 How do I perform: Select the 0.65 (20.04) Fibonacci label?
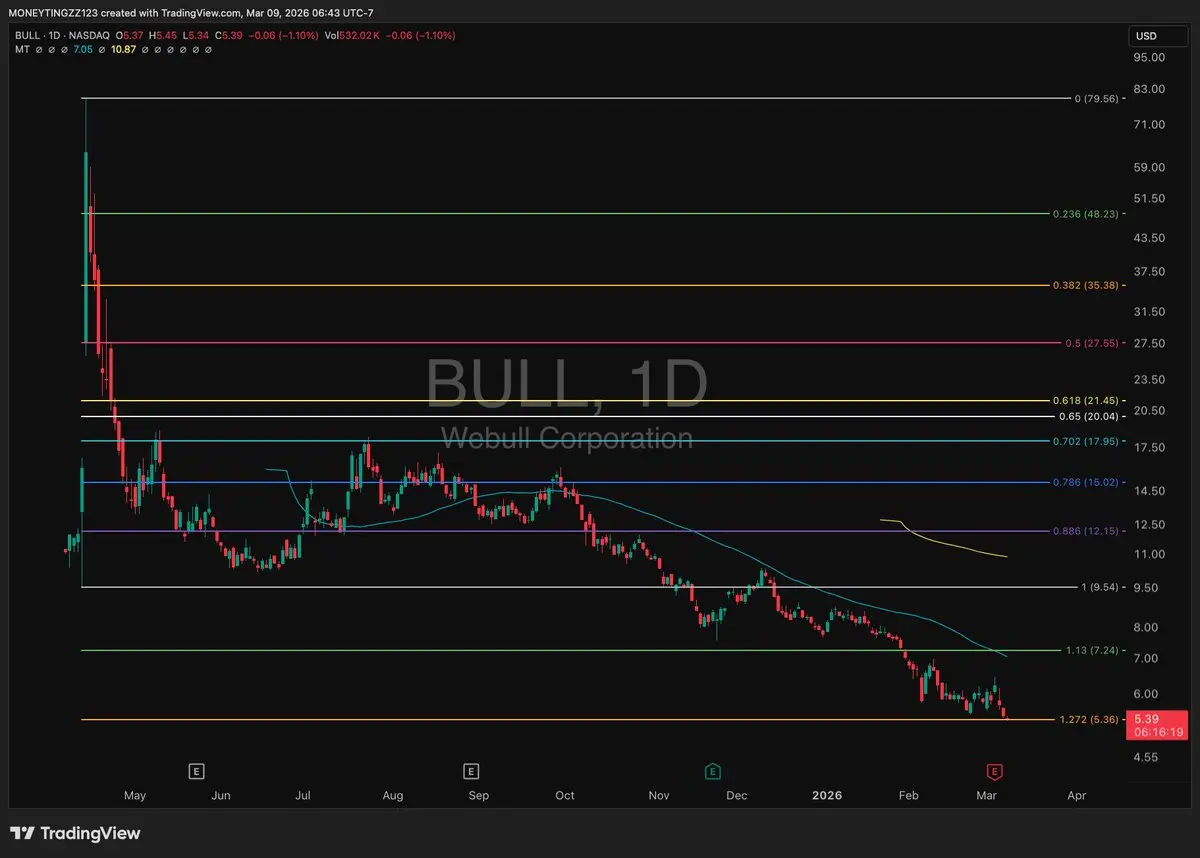pyautogui.click(x=1088, y=416)
